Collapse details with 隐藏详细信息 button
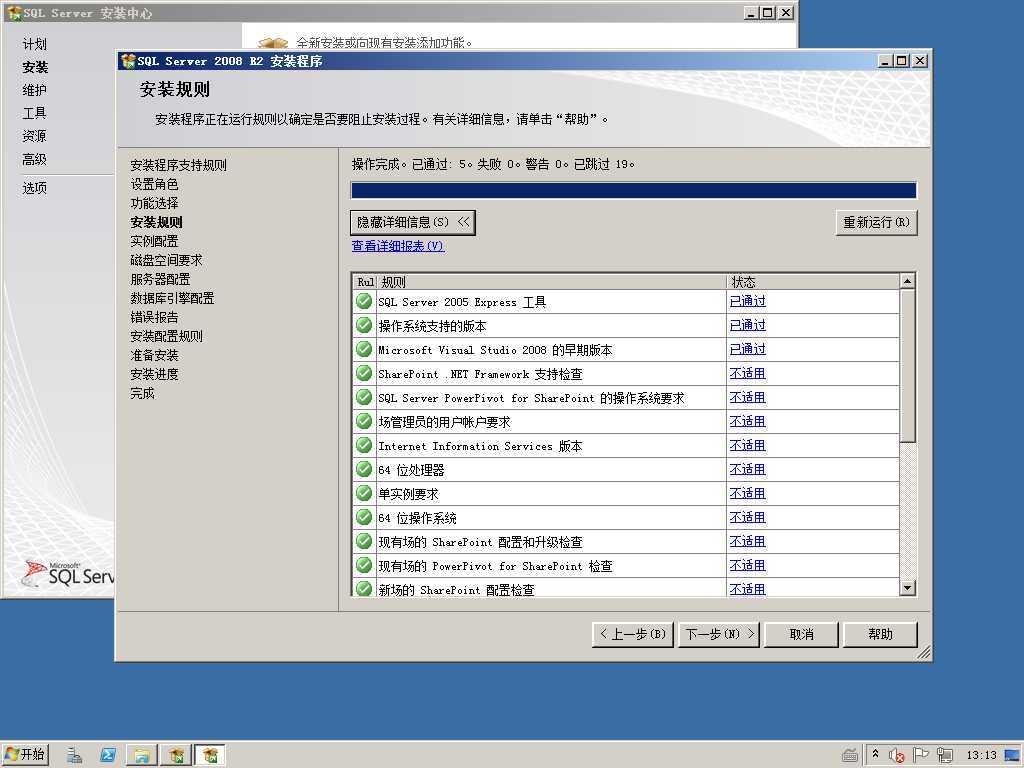The height and width of the screenshot is (768, 1024). pos(413,222)
